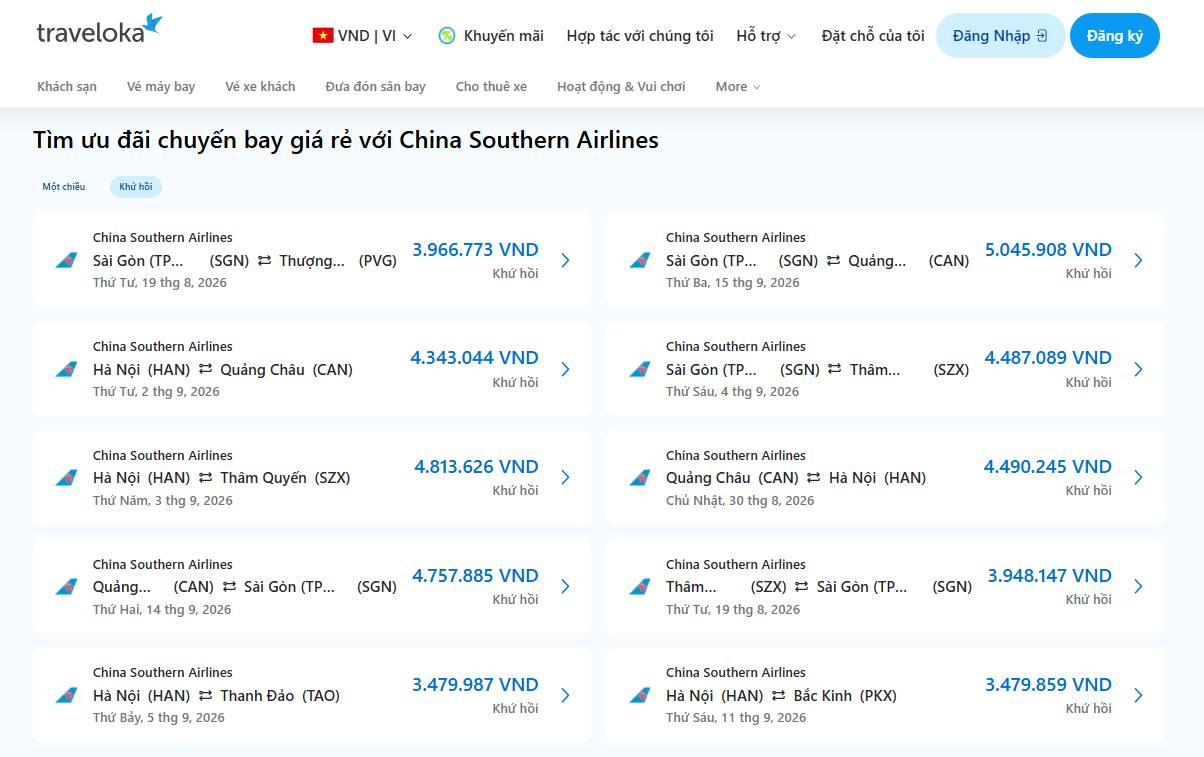The width and height of the screenshot is (1204, 757).
Task: Click the Đăng ký button
Action: pyautogui.click(x=1115, y=36)
